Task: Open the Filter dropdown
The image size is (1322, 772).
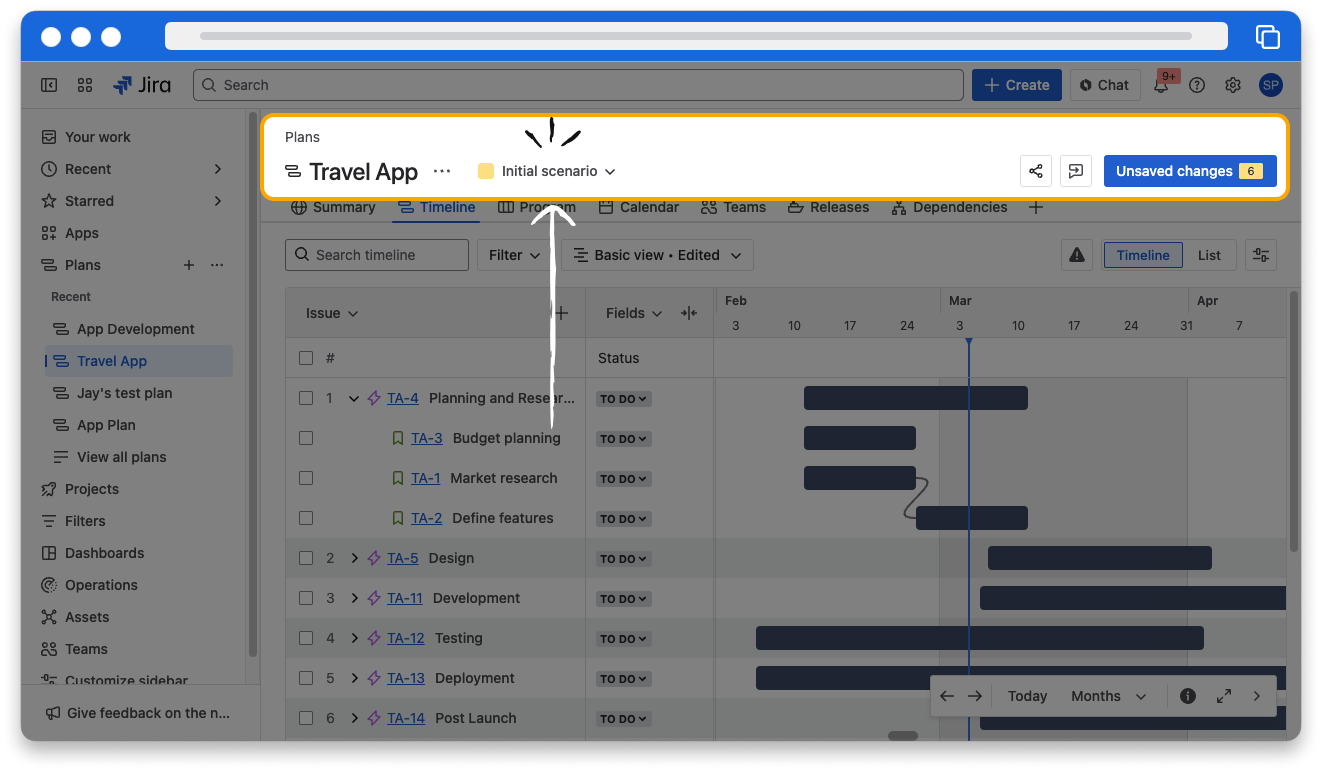Action: [515, 255]
